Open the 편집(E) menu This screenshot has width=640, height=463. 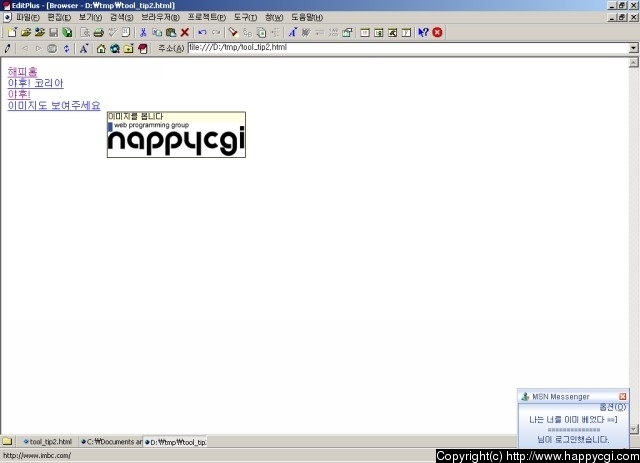59,18
